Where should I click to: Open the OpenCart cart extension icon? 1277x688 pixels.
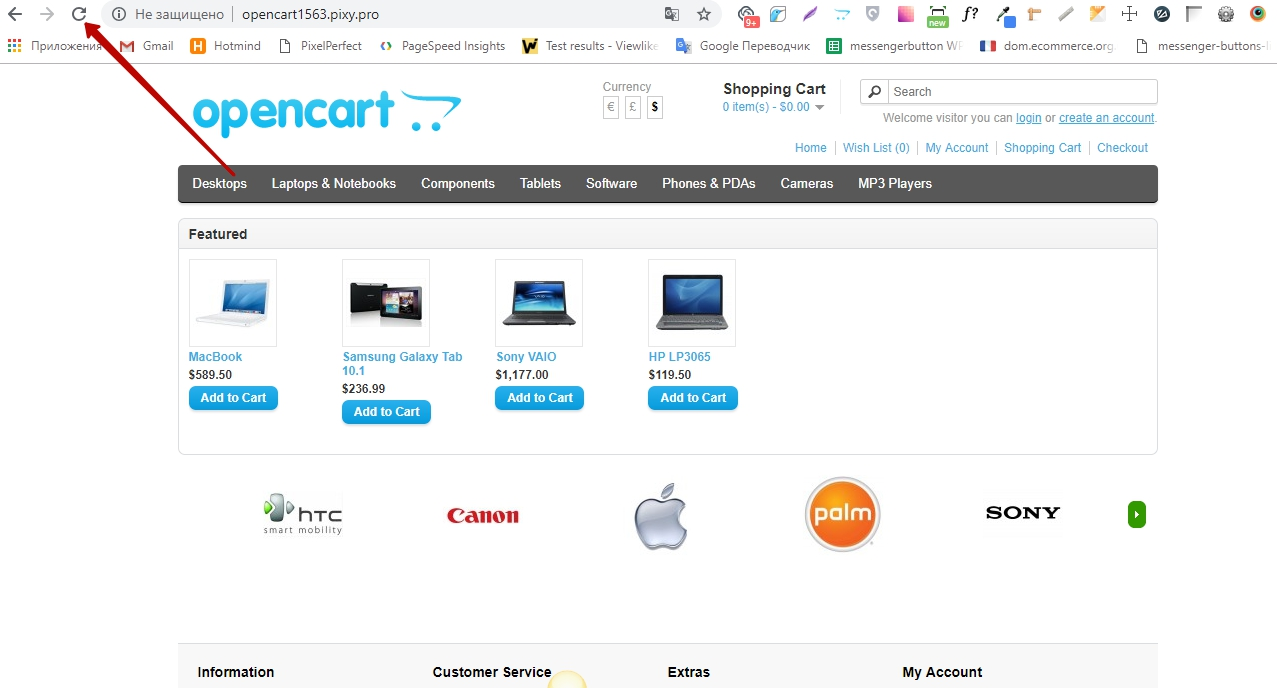click(842, 15)
